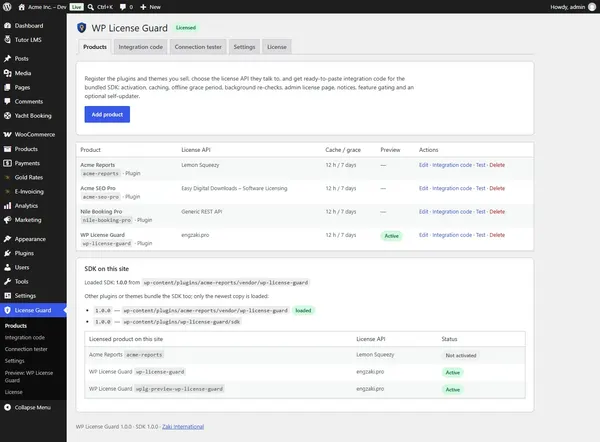Open the Zaki International footer link
The image size is (600, 442).
183,426
